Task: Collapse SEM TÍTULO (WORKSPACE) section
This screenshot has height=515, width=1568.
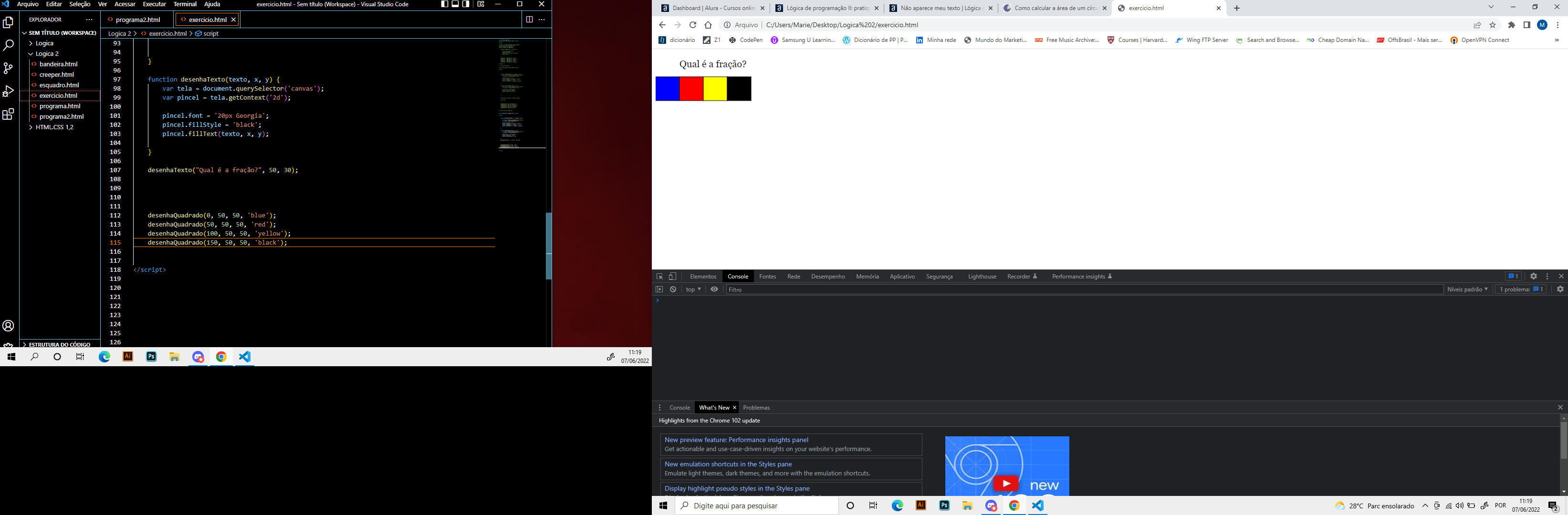Action: (60, 33)
